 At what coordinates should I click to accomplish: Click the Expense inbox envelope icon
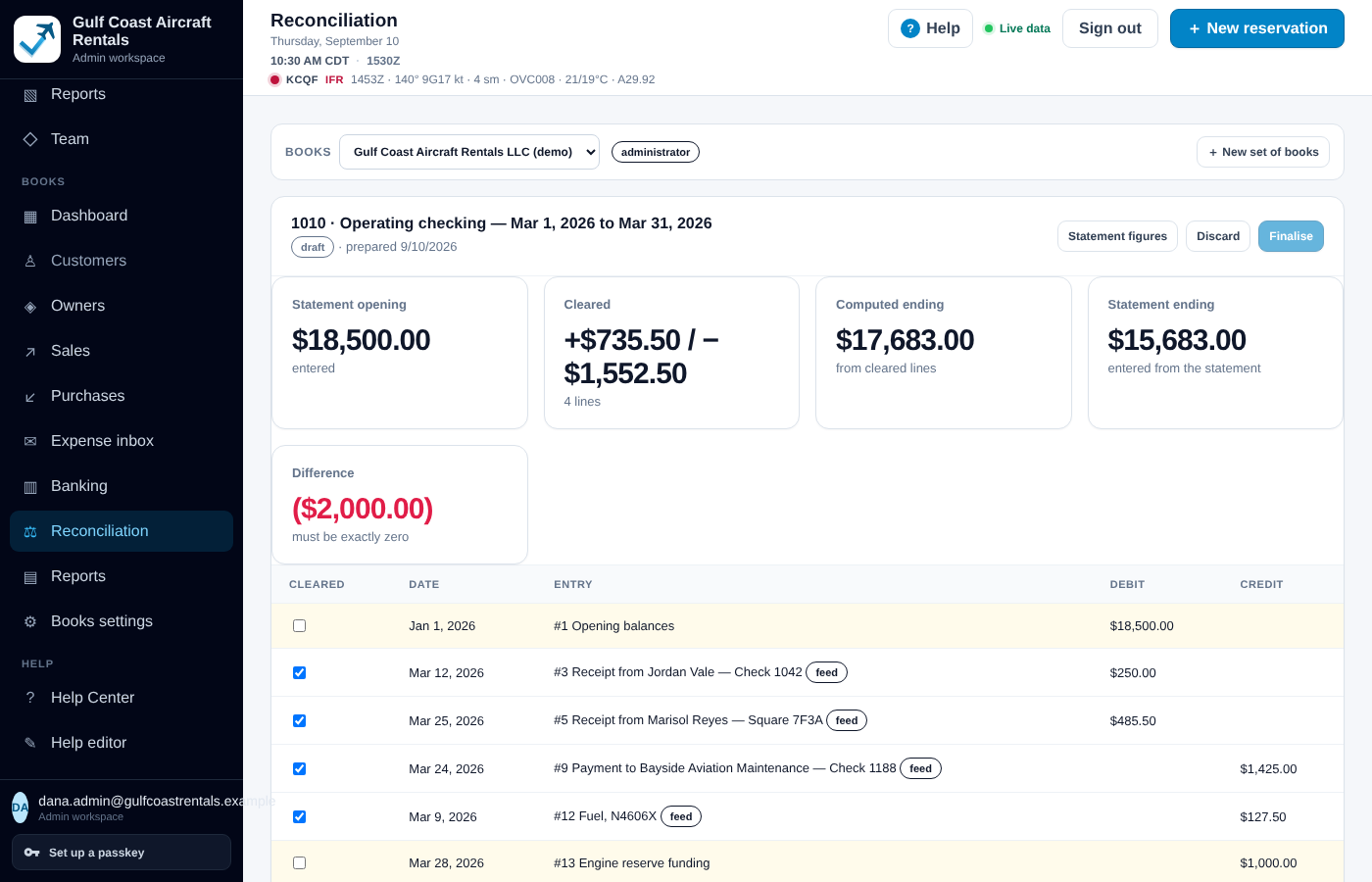(30, 442)
